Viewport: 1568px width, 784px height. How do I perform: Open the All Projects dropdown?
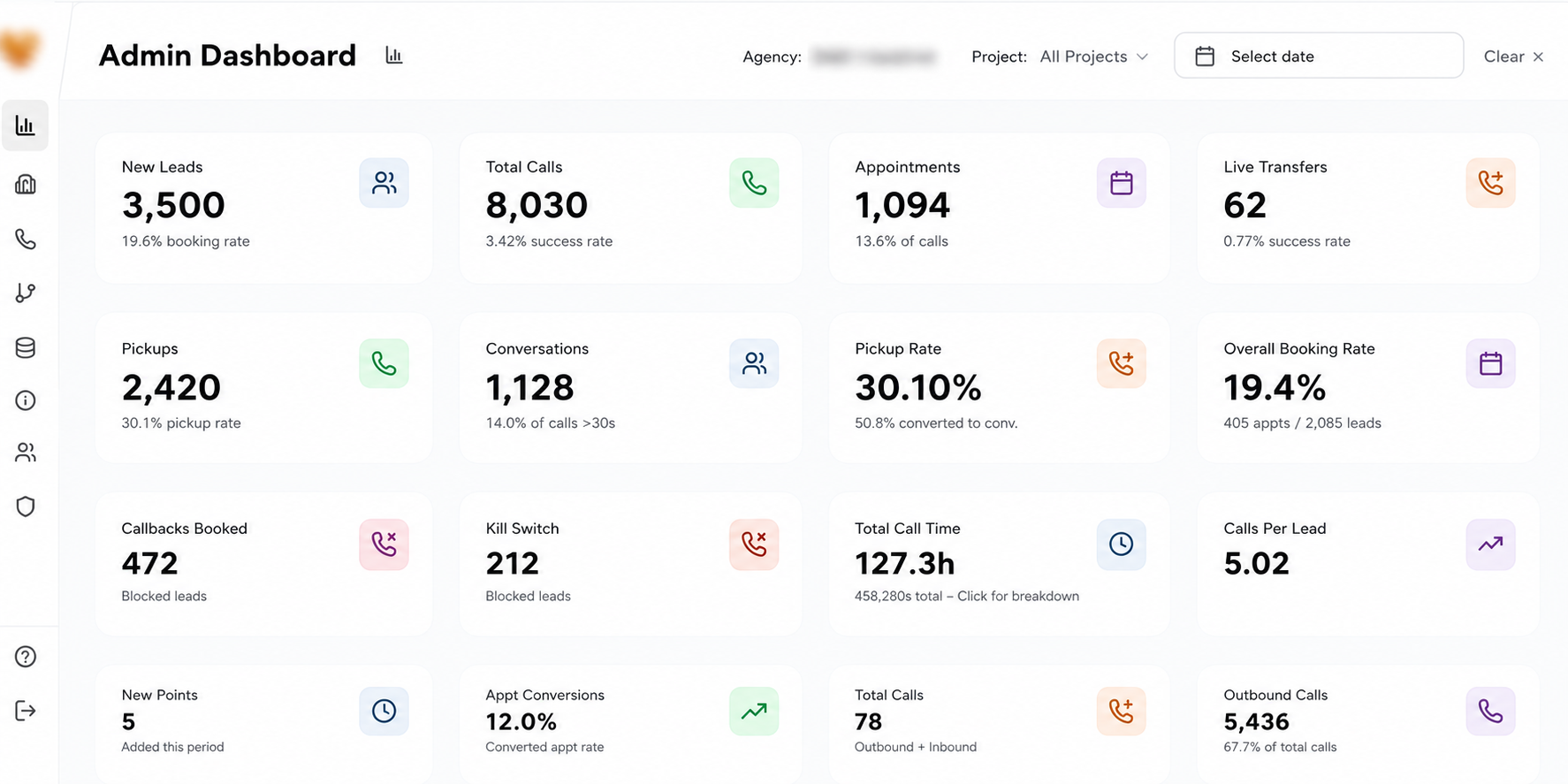pyautogui.click(x=1094, y=57)
